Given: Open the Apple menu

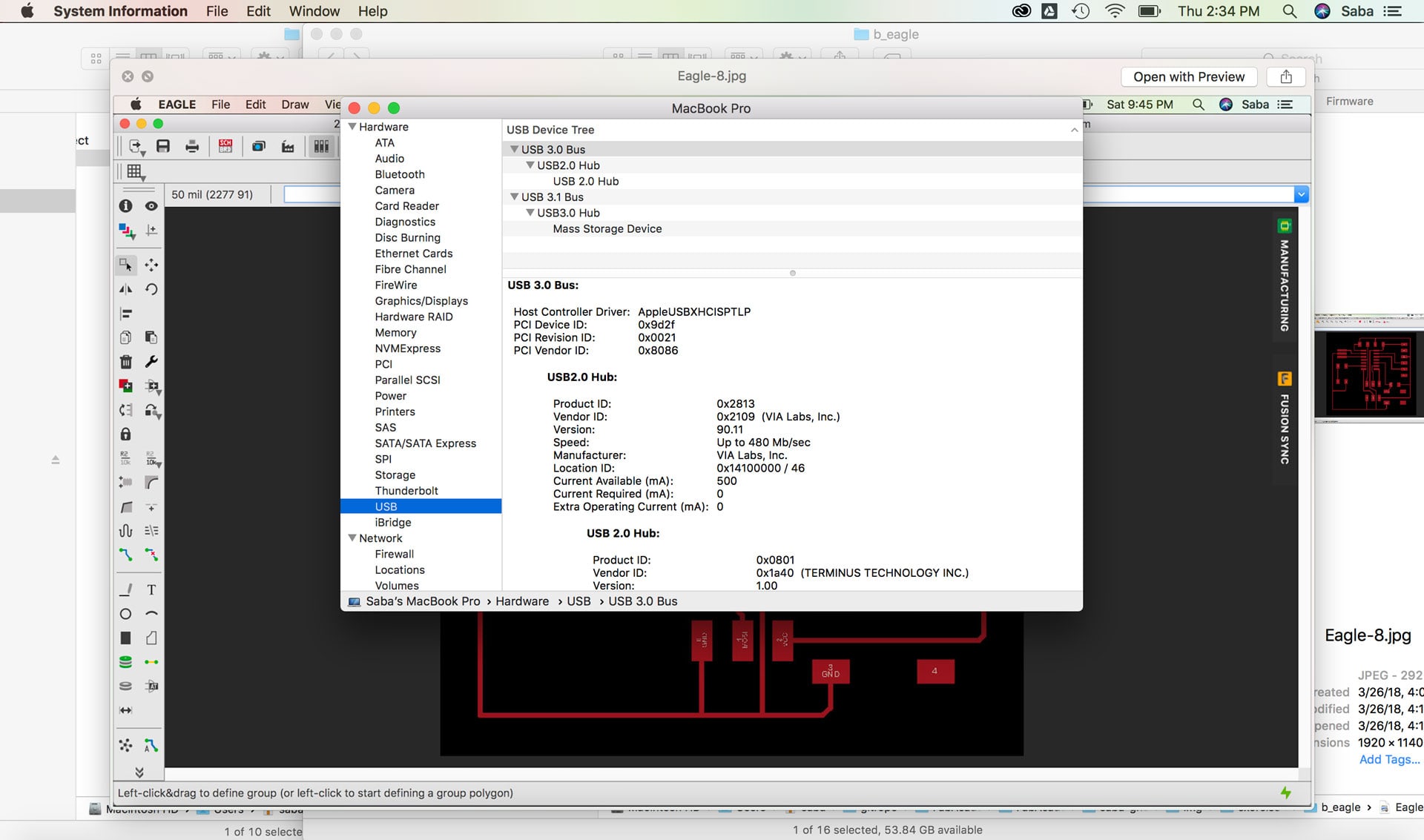Looking at the screenshot, I should click(27, 11).
